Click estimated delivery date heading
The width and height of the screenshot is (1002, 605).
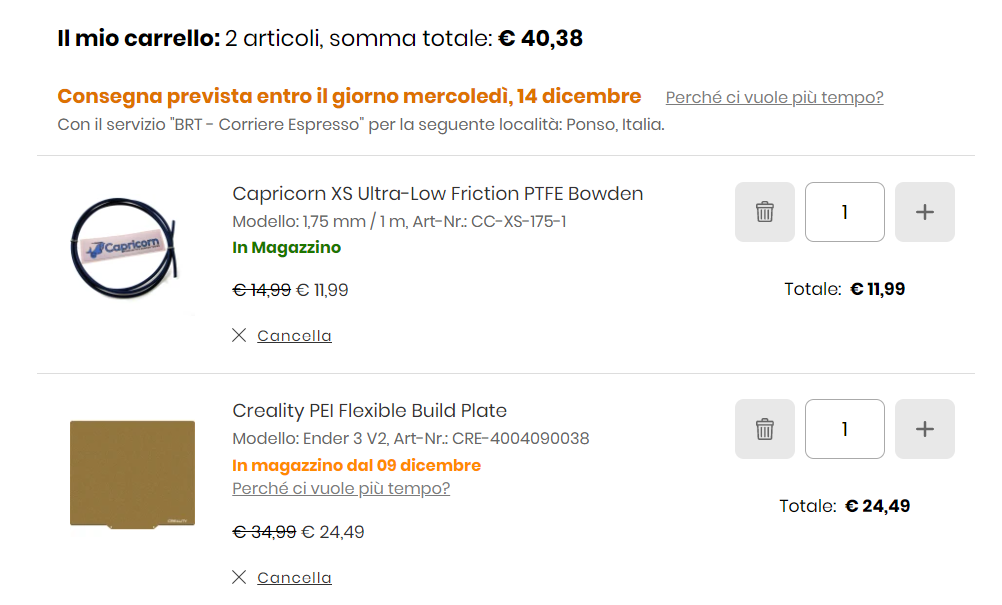(349, 96)
